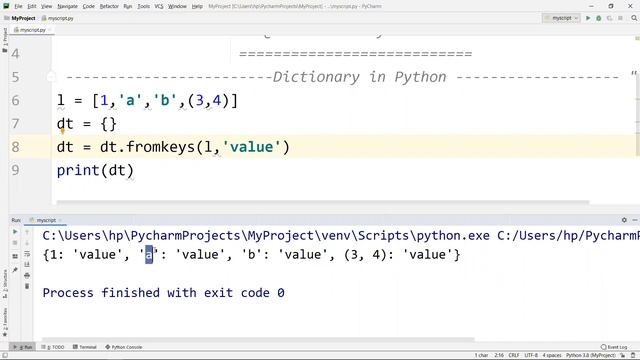Image resolution: width=640 pixels, height=360 pixels.
Task: Change CRLF line separator in status bar
Action: (513, 356)
